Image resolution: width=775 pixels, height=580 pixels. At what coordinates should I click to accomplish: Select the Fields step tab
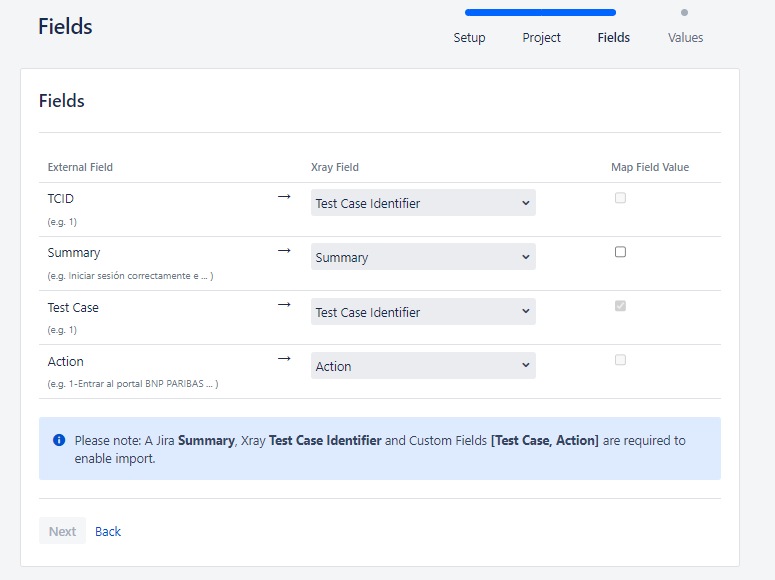pos(613,38)
